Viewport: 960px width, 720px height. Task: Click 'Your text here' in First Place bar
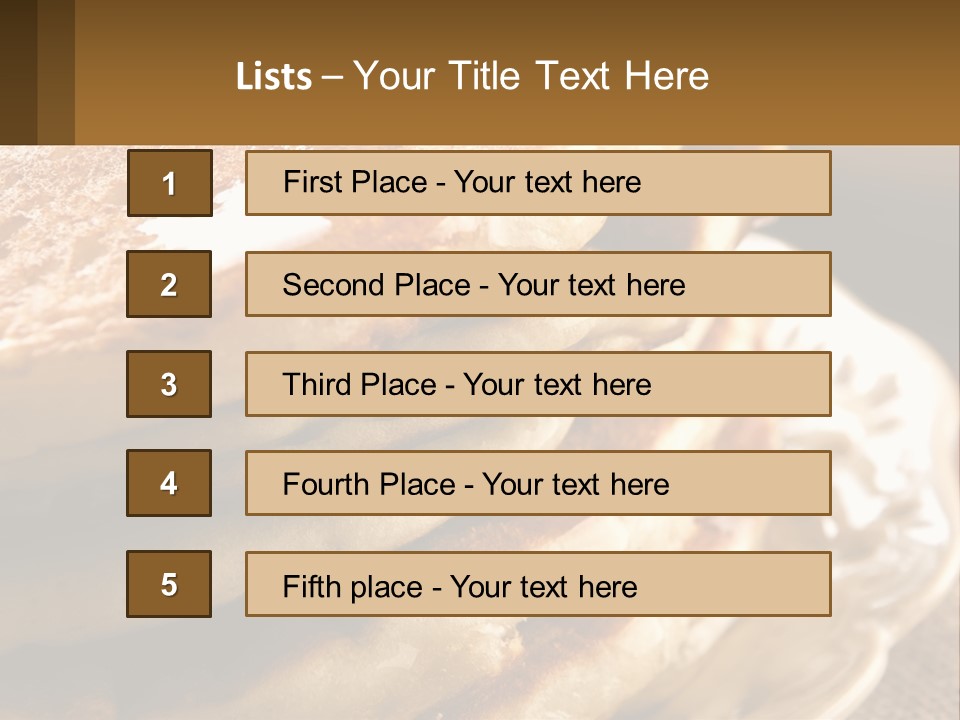click(547, 182)
